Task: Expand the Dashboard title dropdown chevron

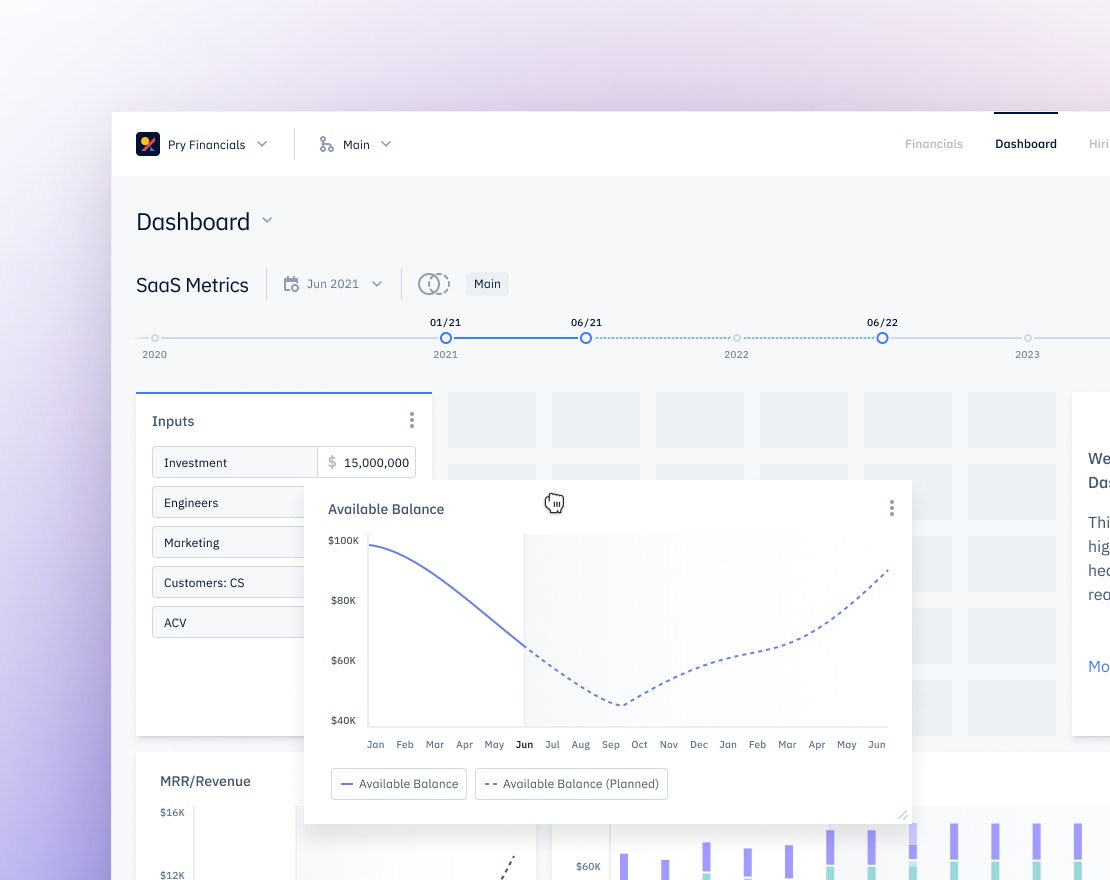Action: pos(267,220)
